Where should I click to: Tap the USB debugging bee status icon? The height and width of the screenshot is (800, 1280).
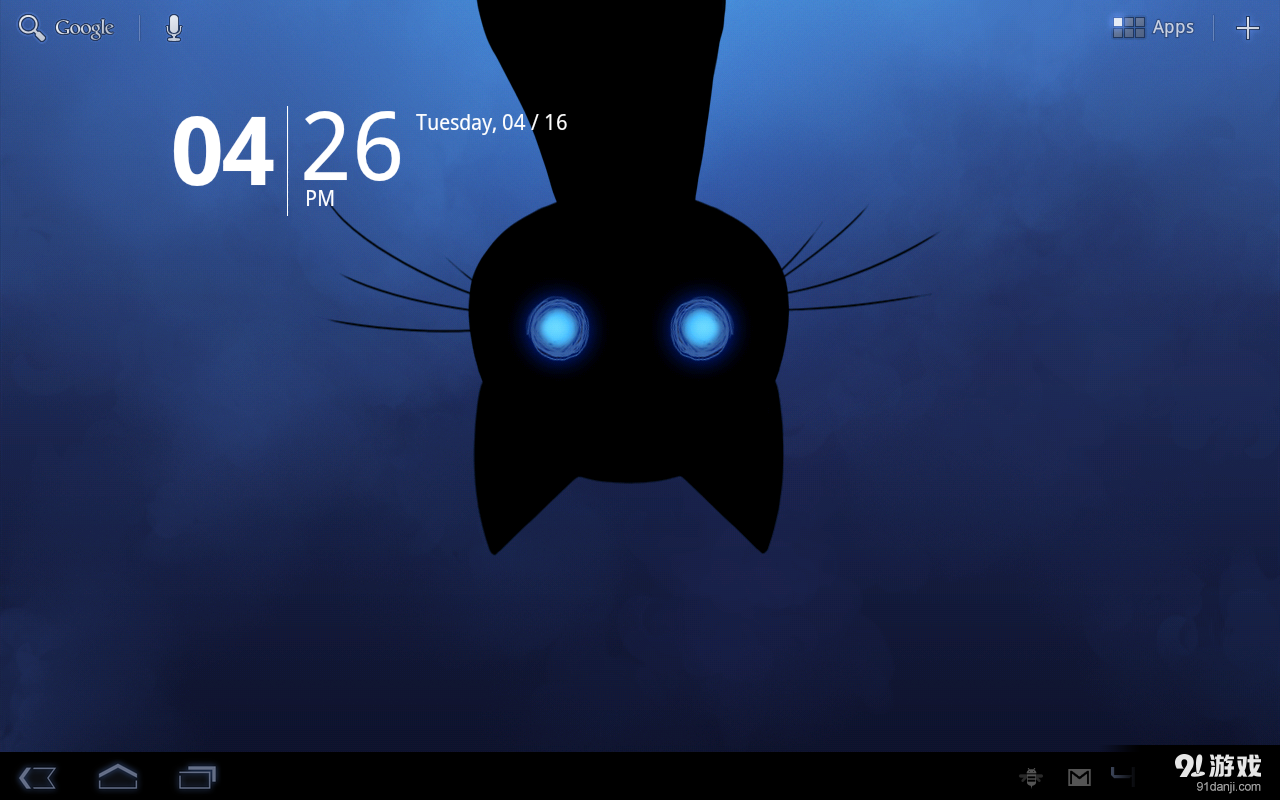pos(1030,777)
